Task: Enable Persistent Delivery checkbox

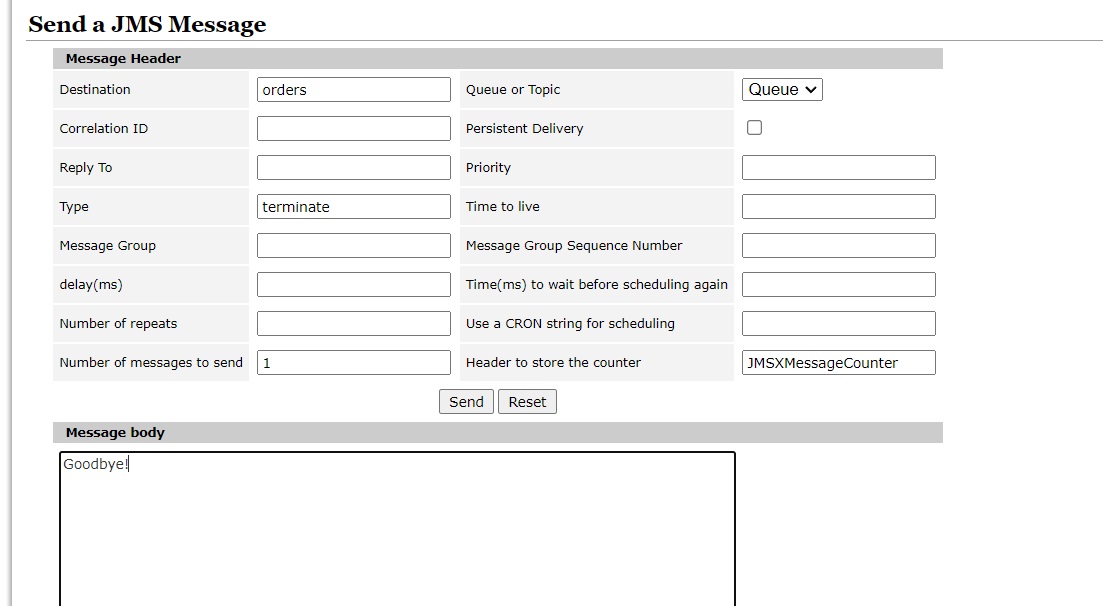Action: pos(754,127)
